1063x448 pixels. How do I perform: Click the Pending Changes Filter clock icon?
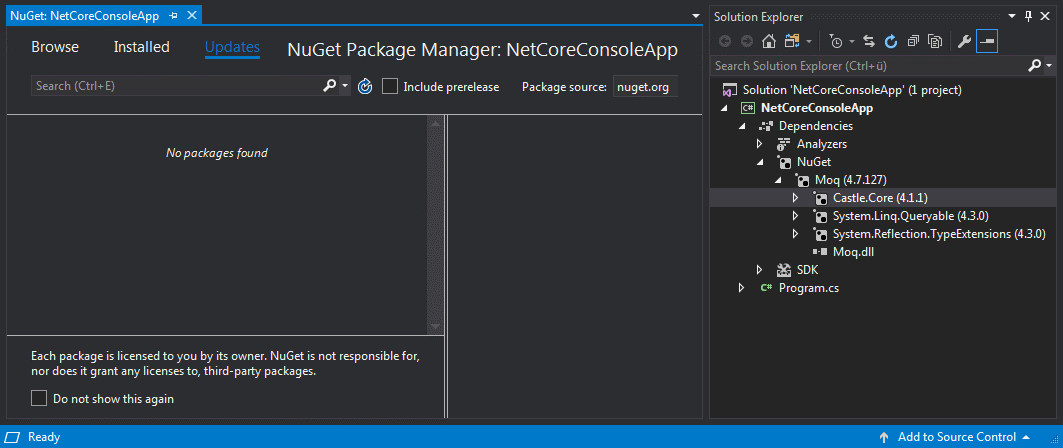(x=835, y=41)
